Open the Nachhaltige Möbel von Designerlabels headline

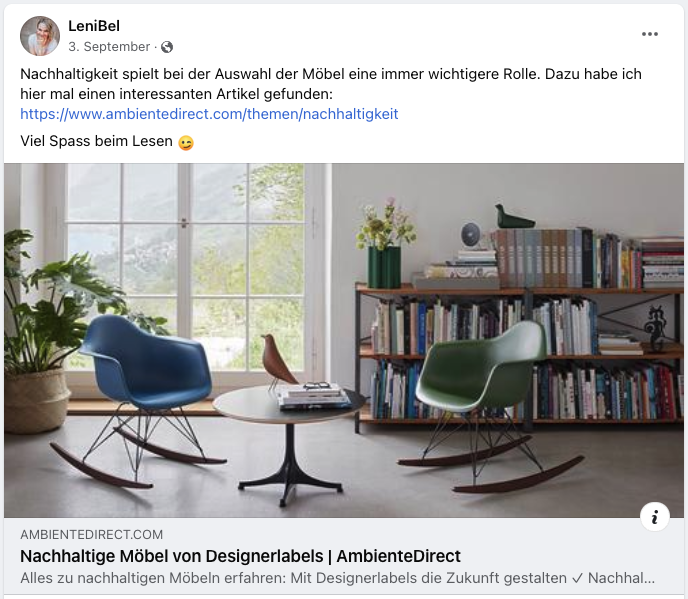coord(240,556)
